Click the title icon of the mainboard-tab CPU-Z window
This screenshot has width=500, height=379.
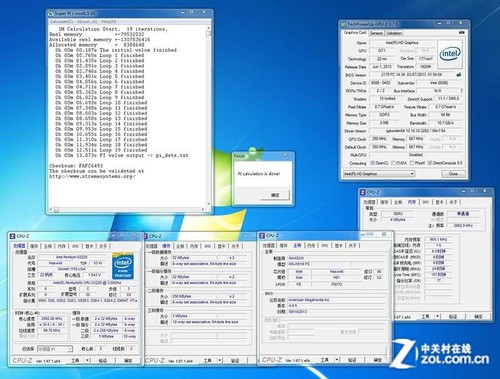pos(262,236)
